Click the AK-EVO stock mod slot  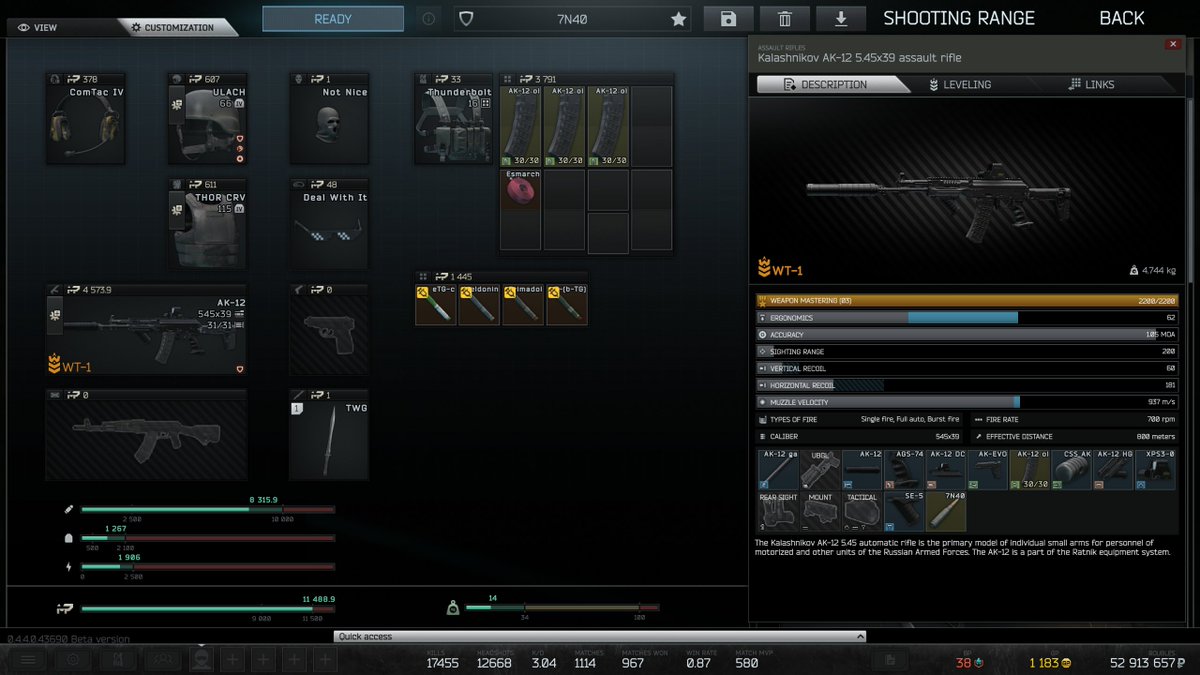[x=988, y=470]
